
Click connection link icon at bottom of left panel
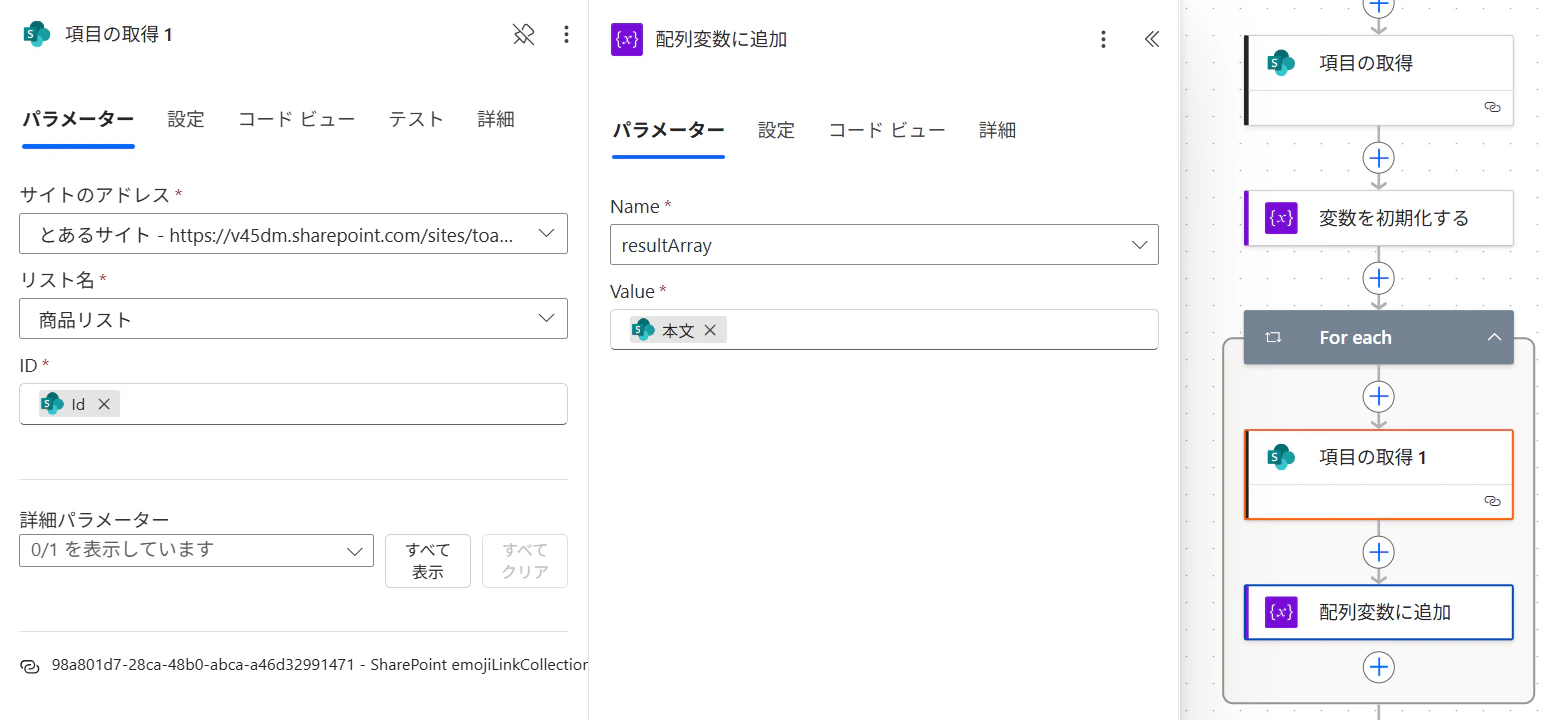(29, 665)
